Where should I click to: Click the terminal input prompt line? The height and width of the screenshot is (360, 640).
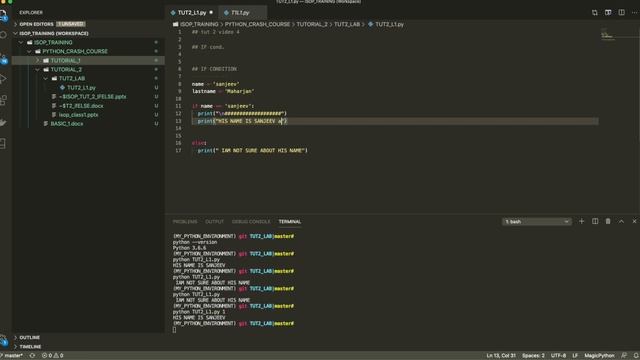[174, 329]
